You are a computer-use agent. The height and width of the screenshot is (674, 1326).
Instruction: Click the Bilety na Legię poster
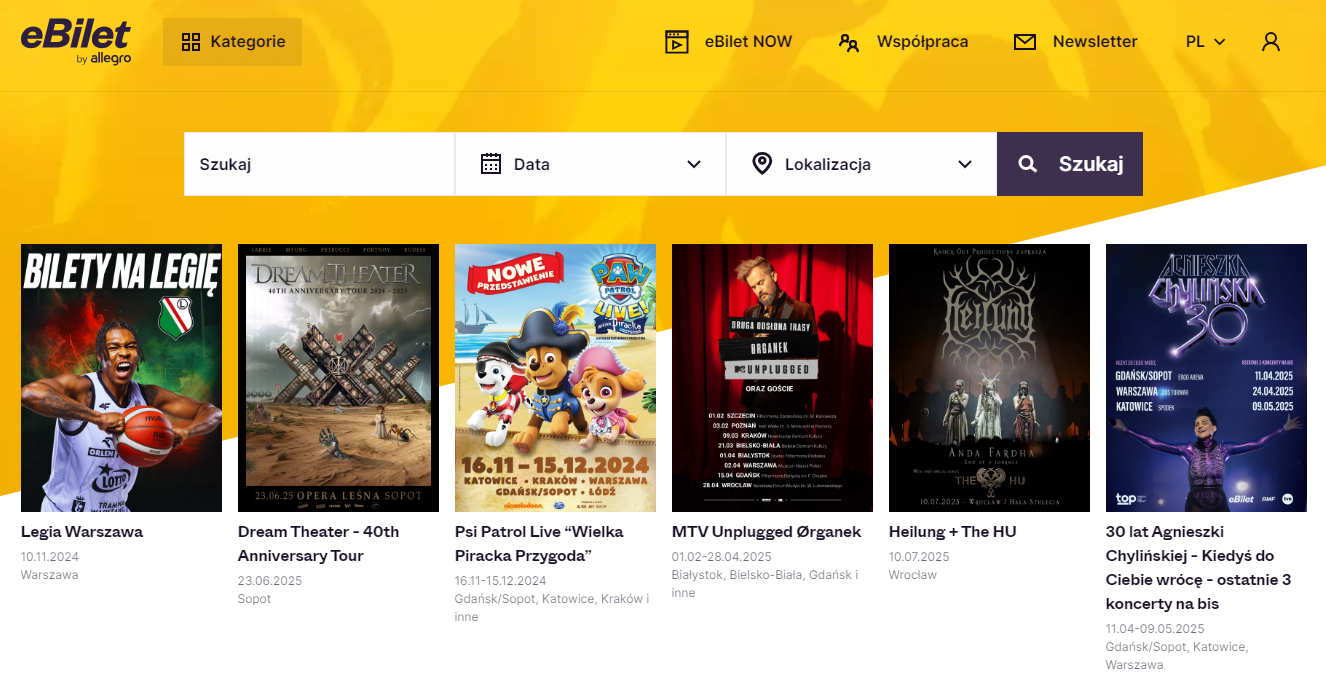[x=121, y=378]
